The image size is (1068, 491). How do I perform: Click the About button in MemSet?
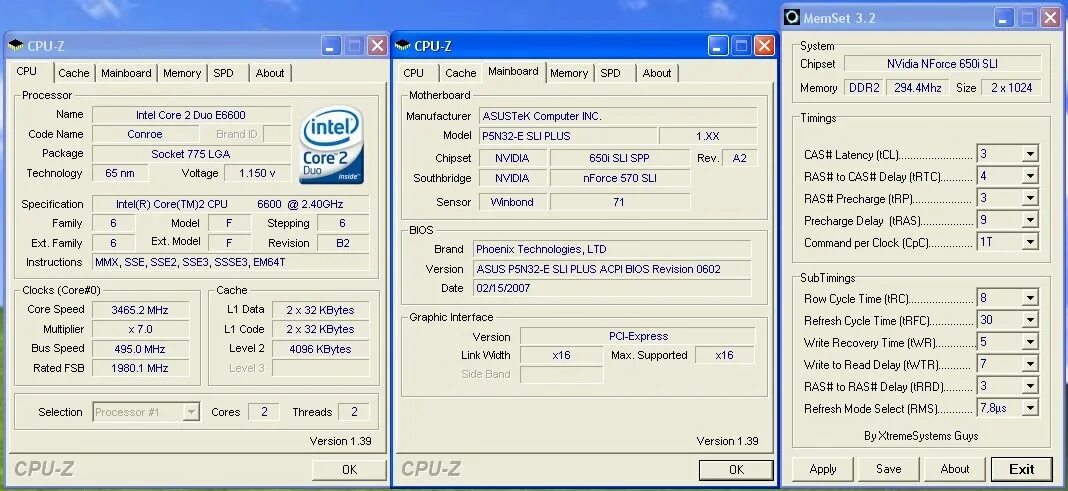click(x=954, y=469)
